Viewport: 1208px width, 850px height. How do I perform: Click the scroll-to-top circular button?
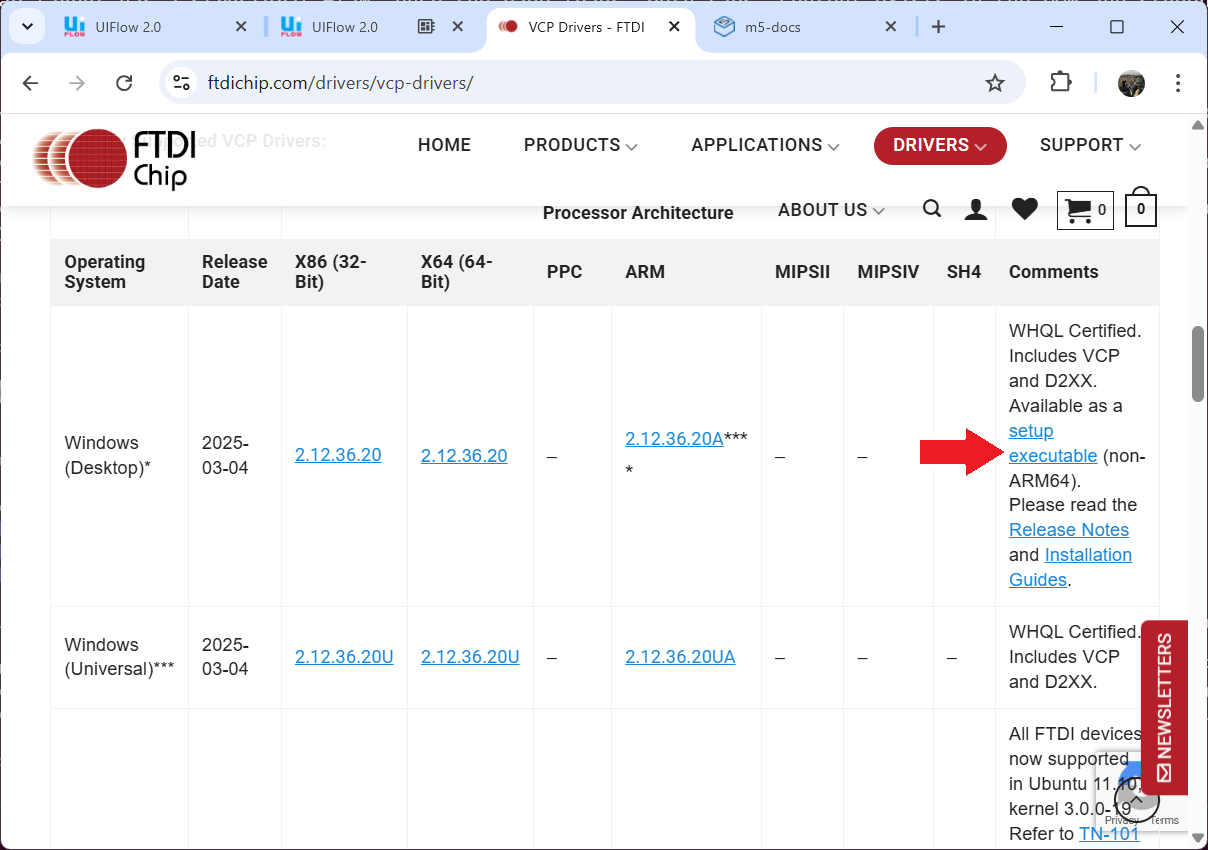pyautogui.click(x=1136, y=799)
